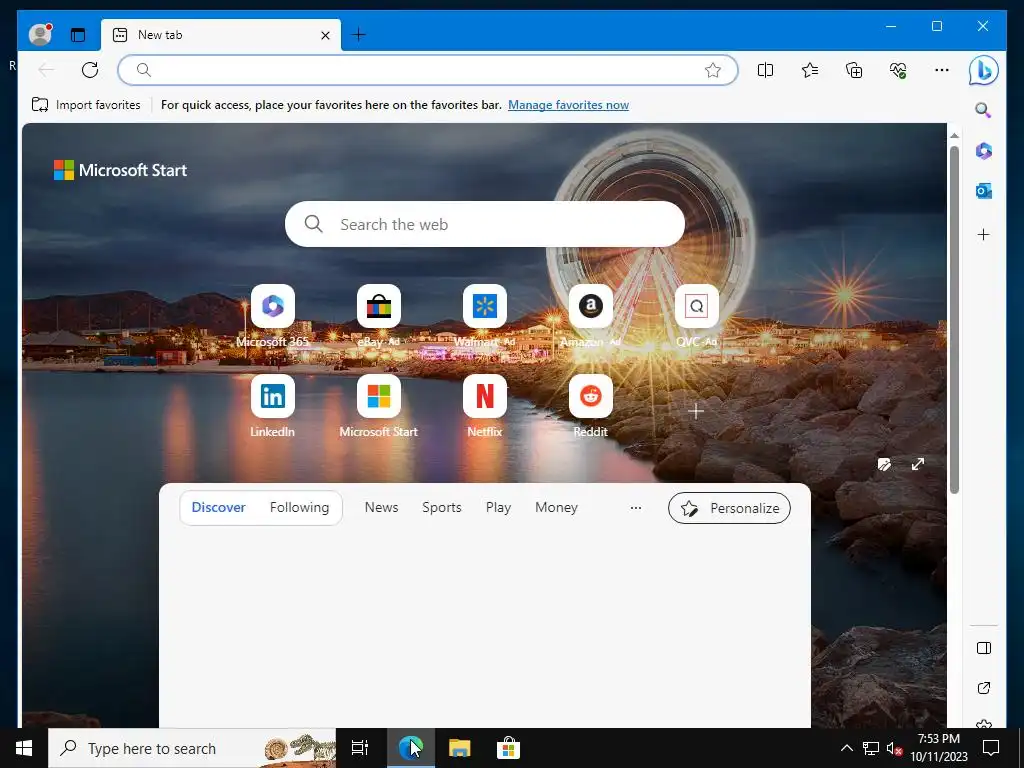Add a new quick link site
This screenshot has width=1024, height=768.
pos(696,411)
